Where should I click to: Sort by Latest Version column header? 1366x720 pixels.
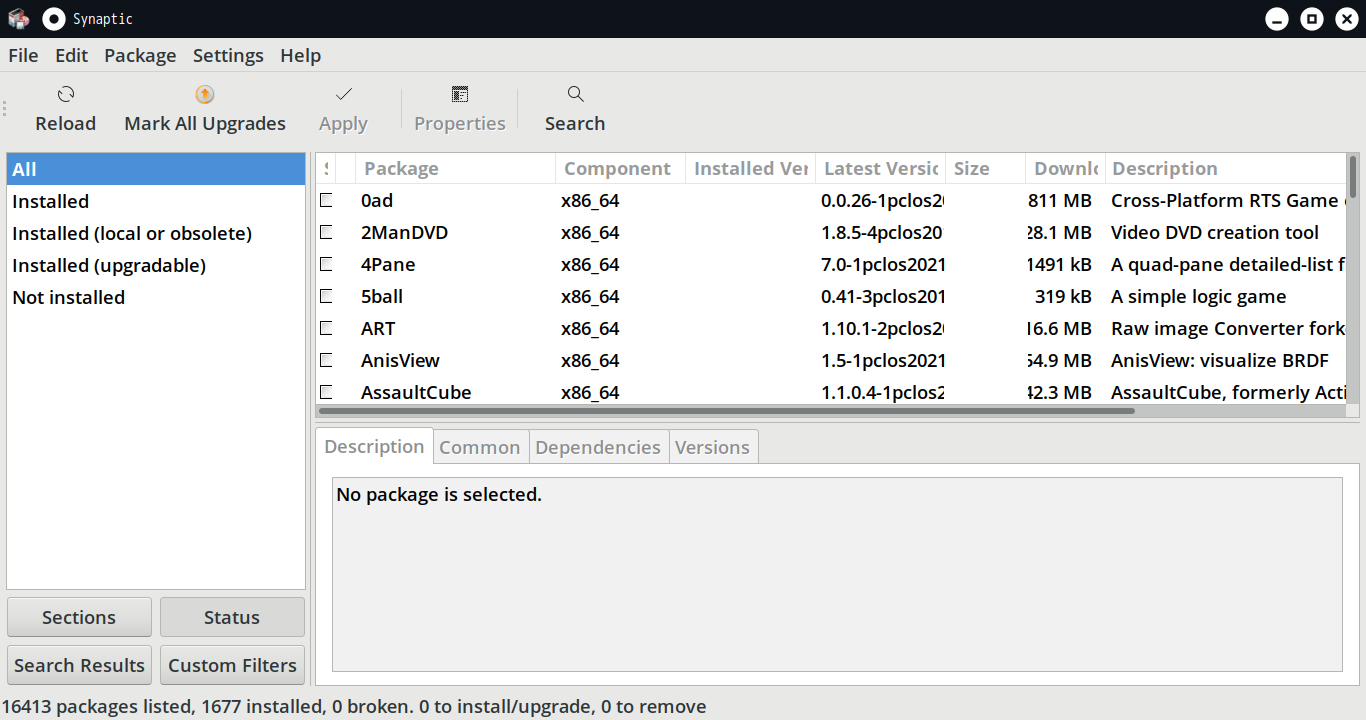click(880, 168)
